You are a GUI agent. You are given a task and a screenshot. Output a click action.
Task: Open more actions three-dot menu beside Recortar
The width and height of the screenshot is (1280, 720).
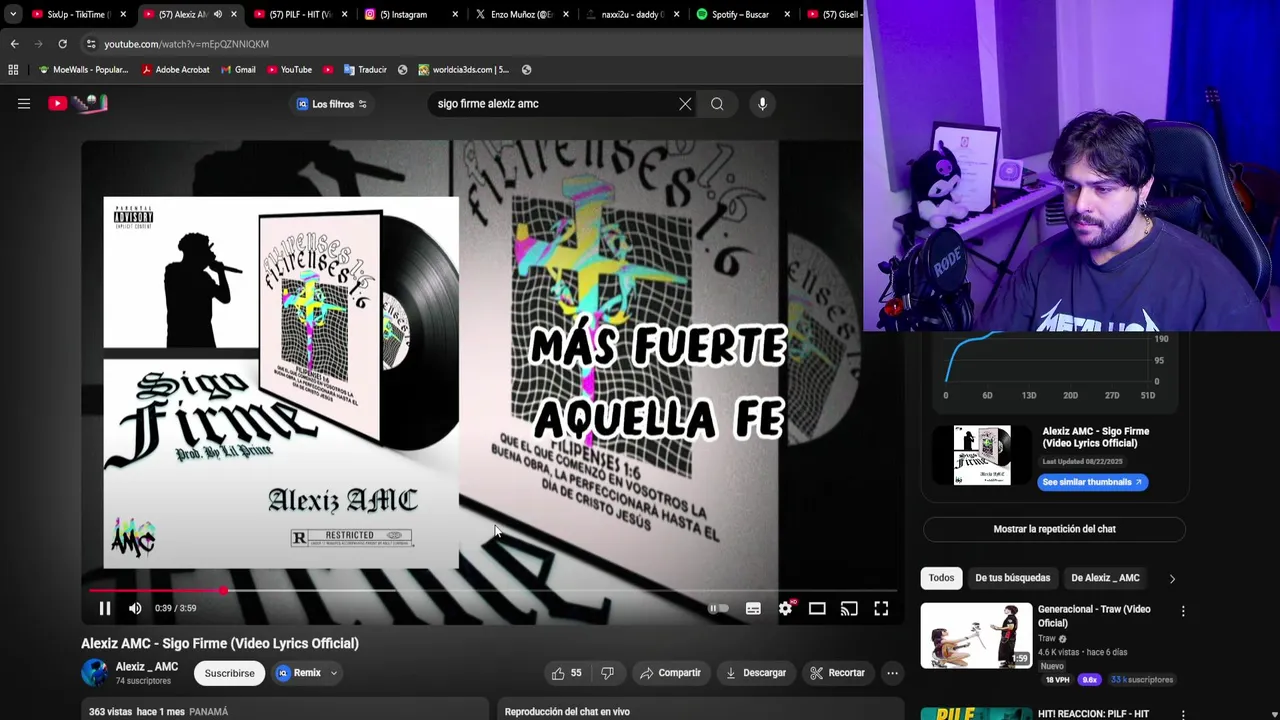click(892, 673)
